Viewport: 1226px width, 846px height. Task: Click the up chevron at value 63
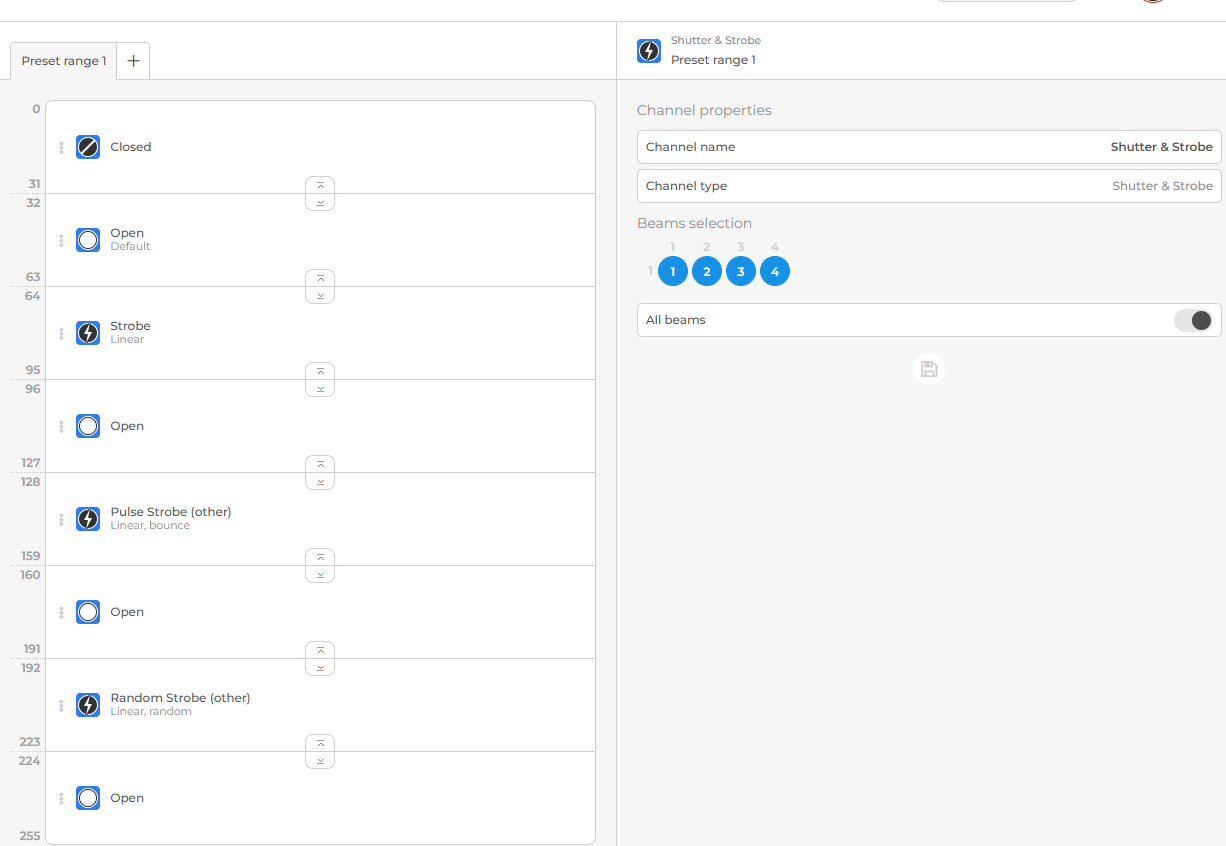pyautogui.click(x=320, y=278)
